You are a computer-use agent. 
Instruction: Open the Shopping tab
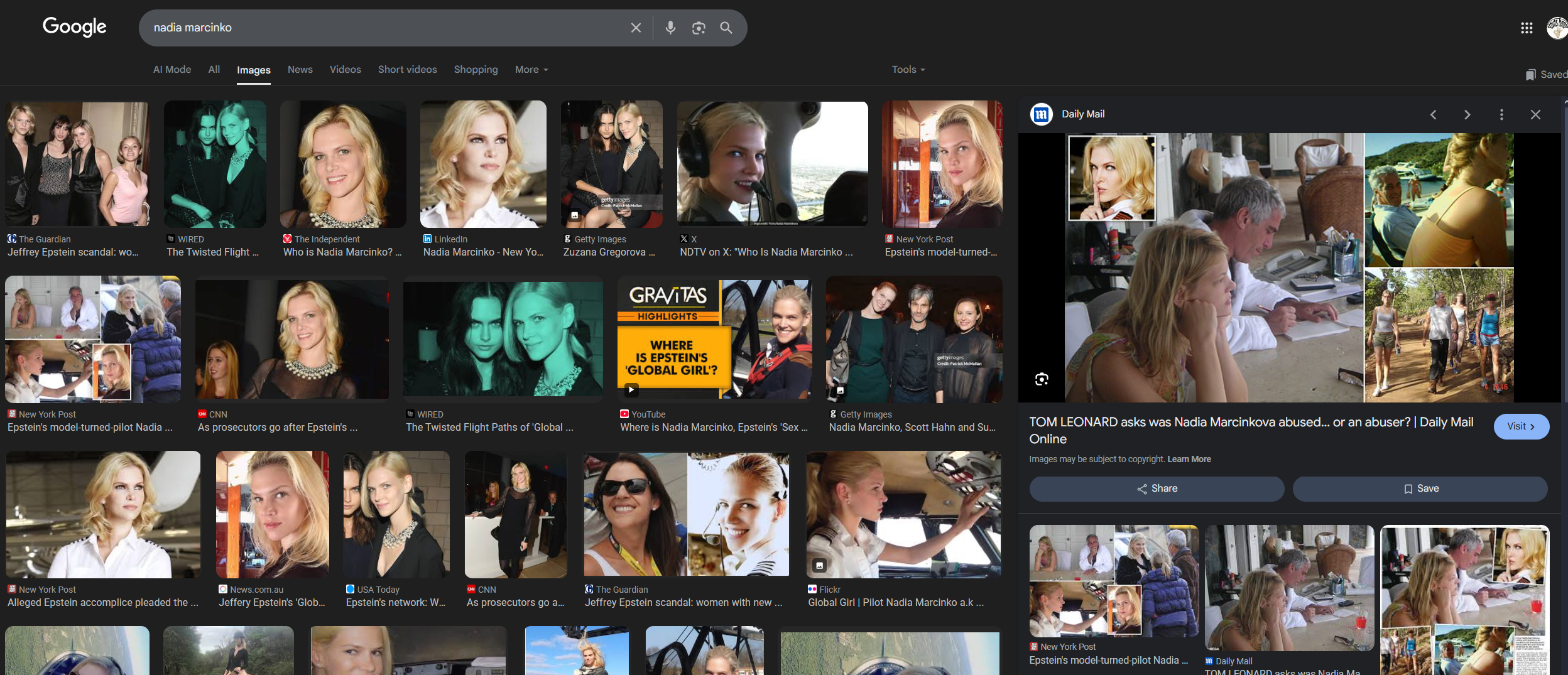click(476, 70)
